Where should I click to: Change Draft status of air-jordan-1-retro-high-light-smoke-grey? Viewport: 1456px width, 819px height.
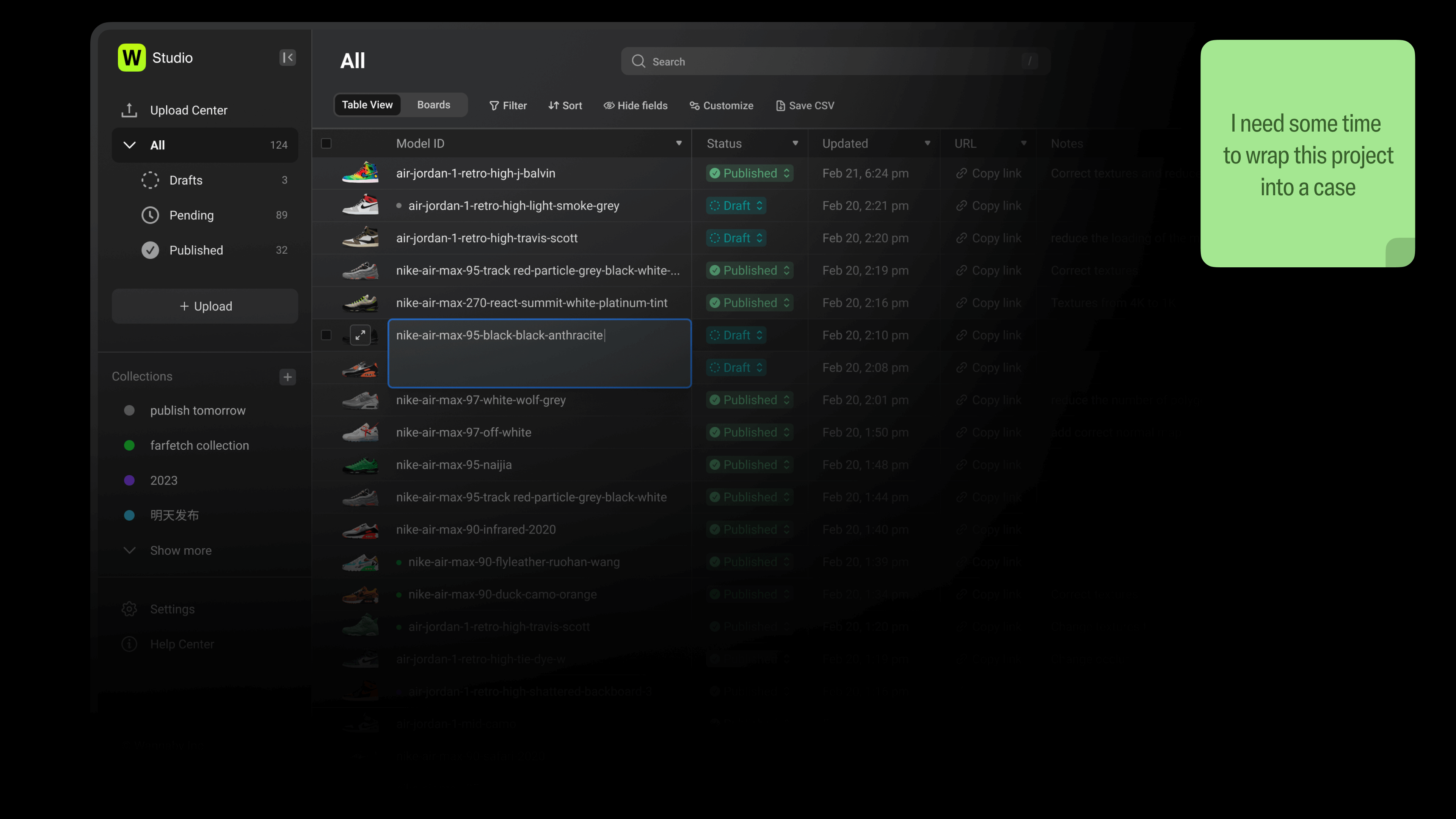tap(736, 206)
